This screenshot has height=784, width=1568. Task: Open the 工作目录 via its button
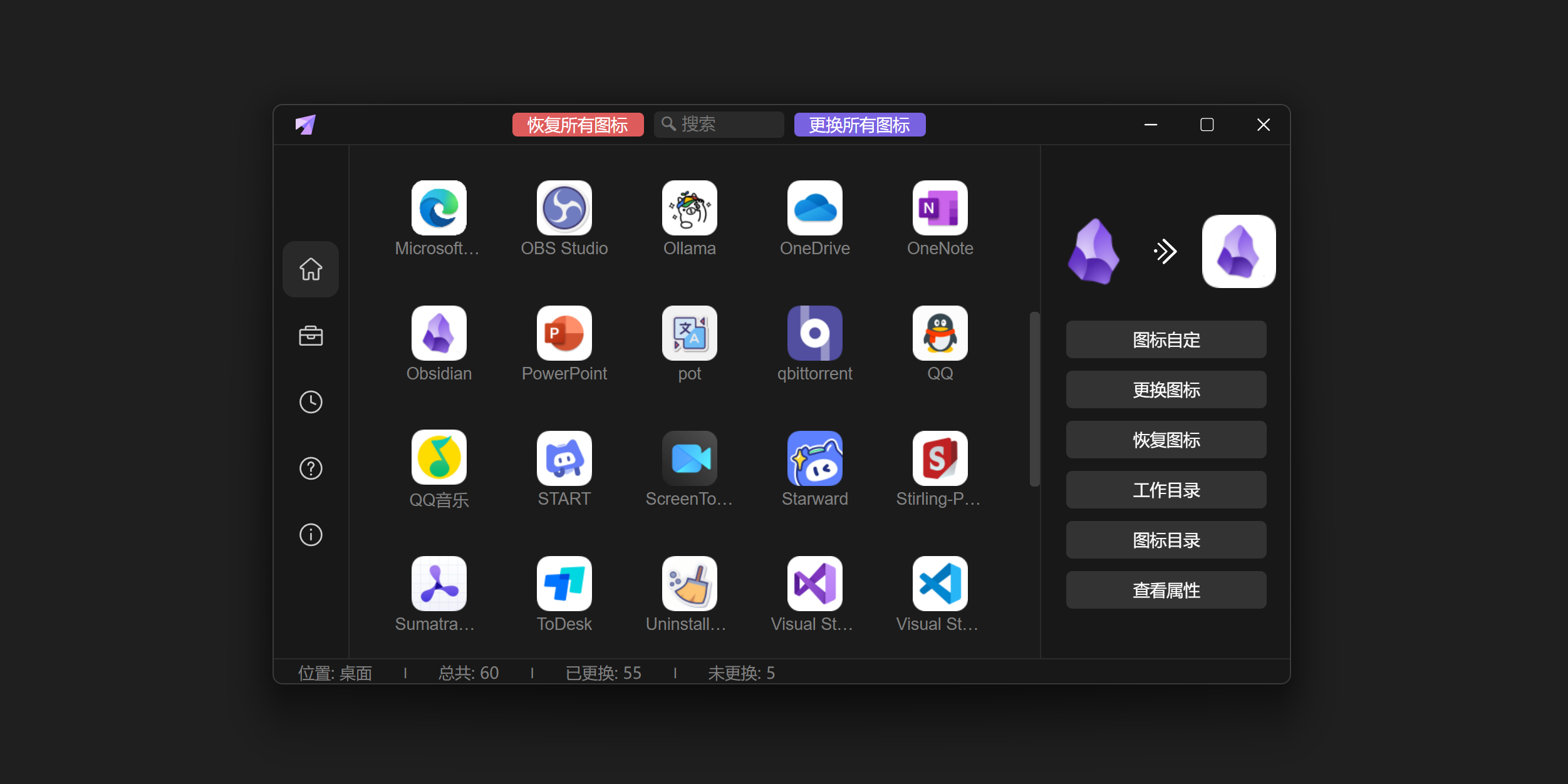[1165, 490]
